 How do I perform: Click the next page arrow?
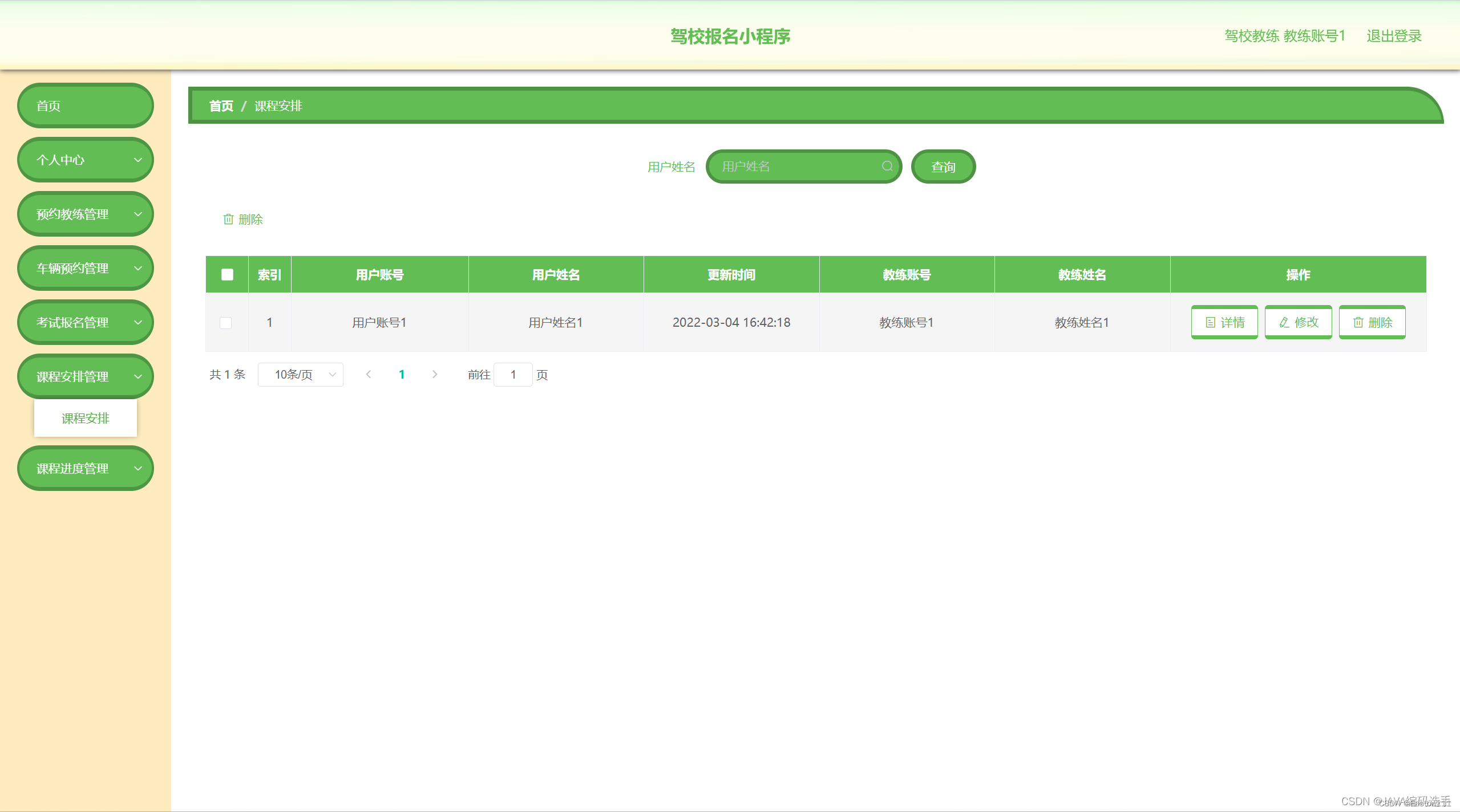click(435, 374)
